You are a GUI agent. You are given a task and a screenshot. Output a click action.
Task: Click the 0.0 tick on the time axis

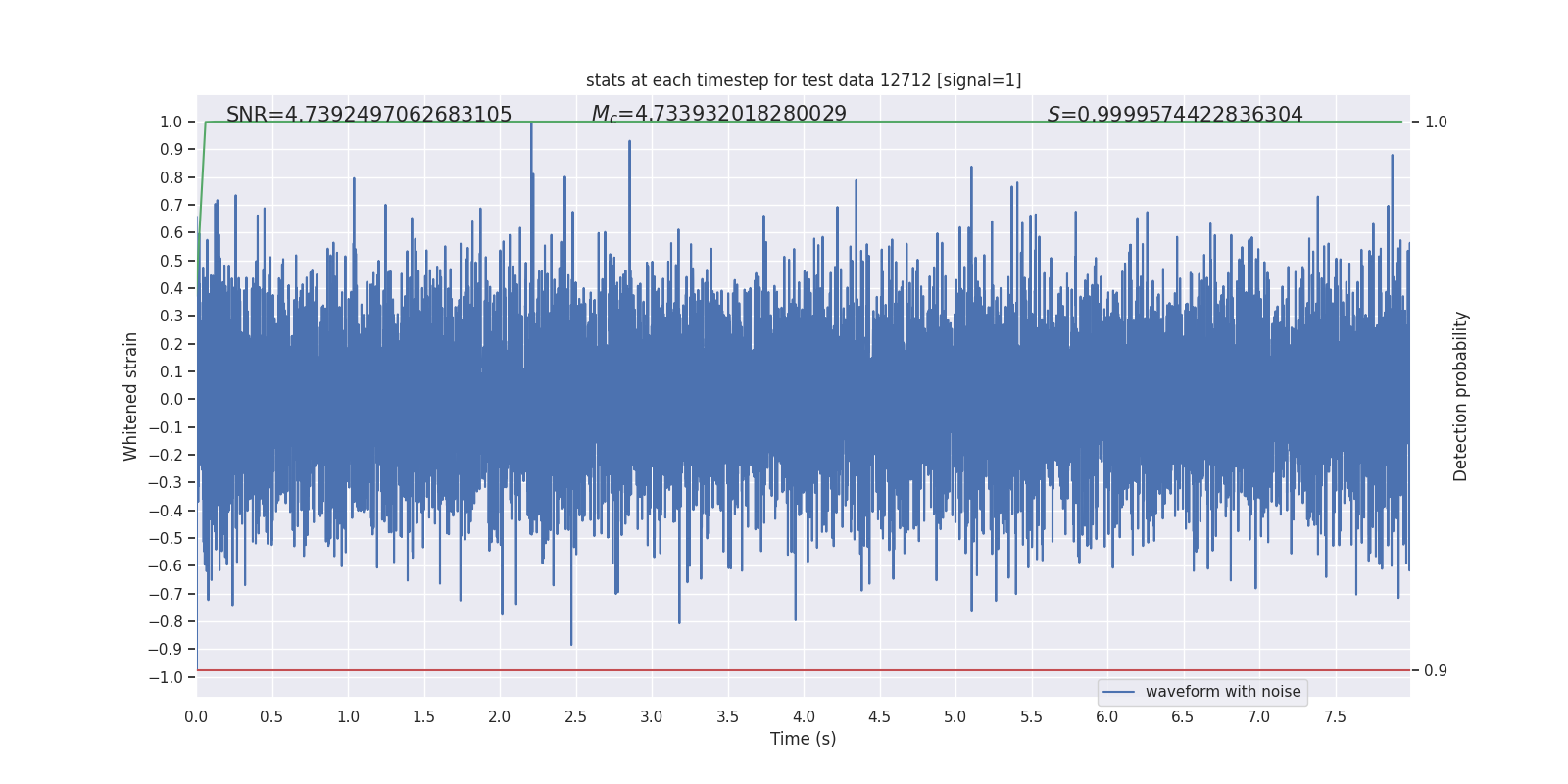(x=196, y=717)
